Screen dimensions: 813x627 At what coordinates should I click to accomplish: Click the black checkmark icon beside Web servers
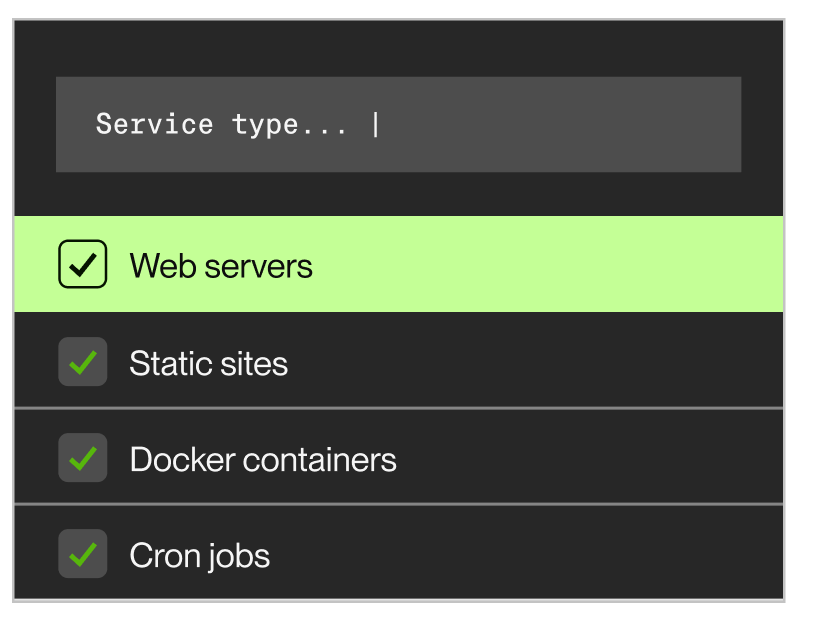(x=84, y=266)
